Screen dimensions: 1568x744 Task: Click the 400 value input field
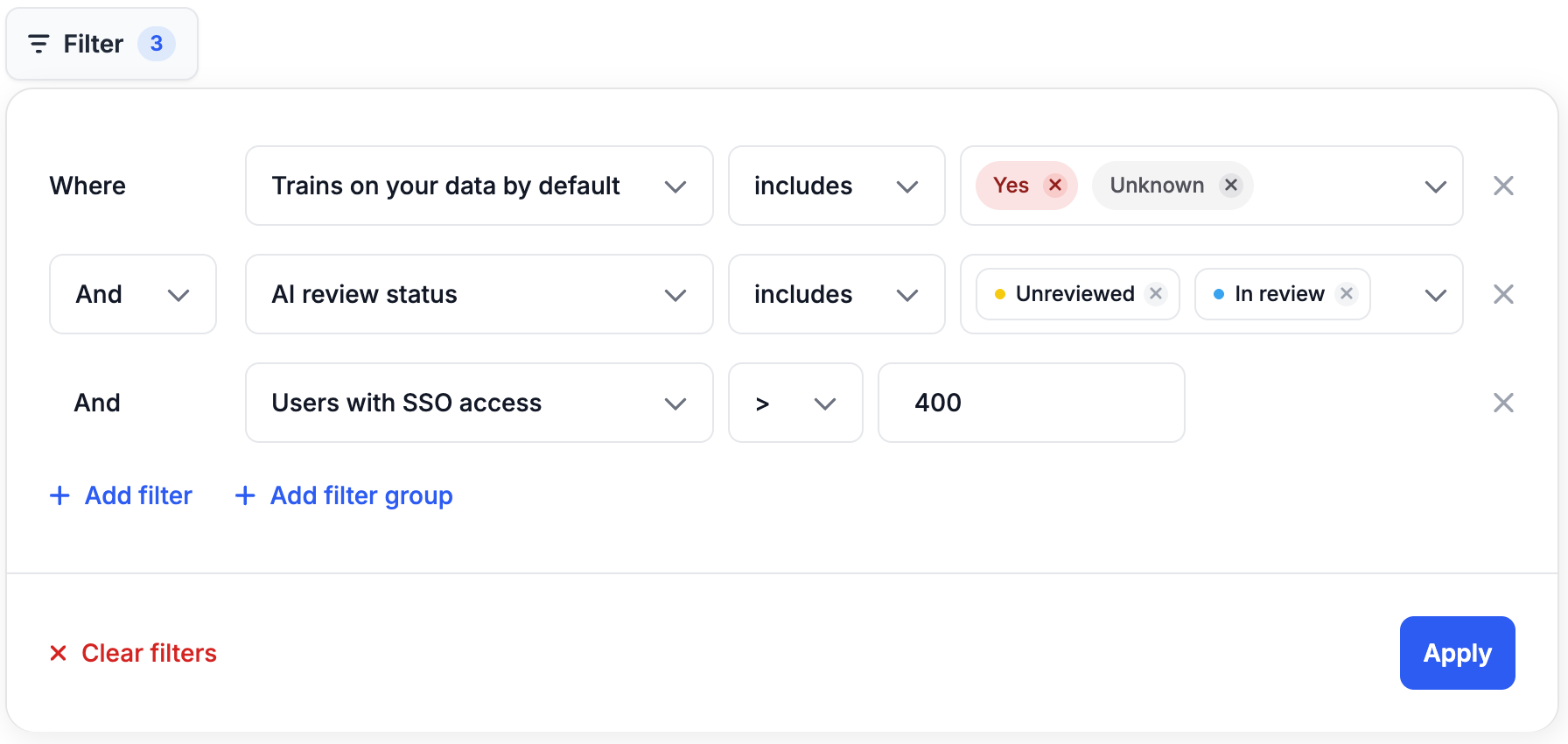coord(1031,403)
